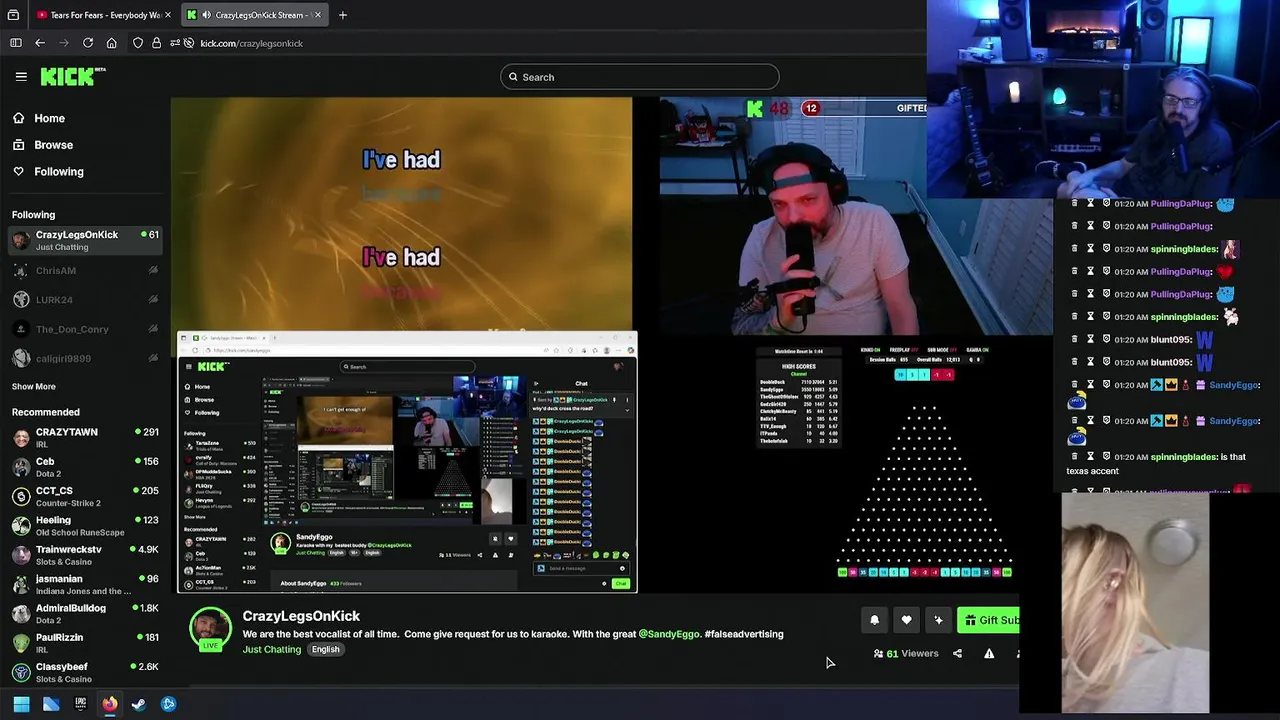Click spinningblades Texas accent chat message
Screen dimensions: 1280x720
1156,464
